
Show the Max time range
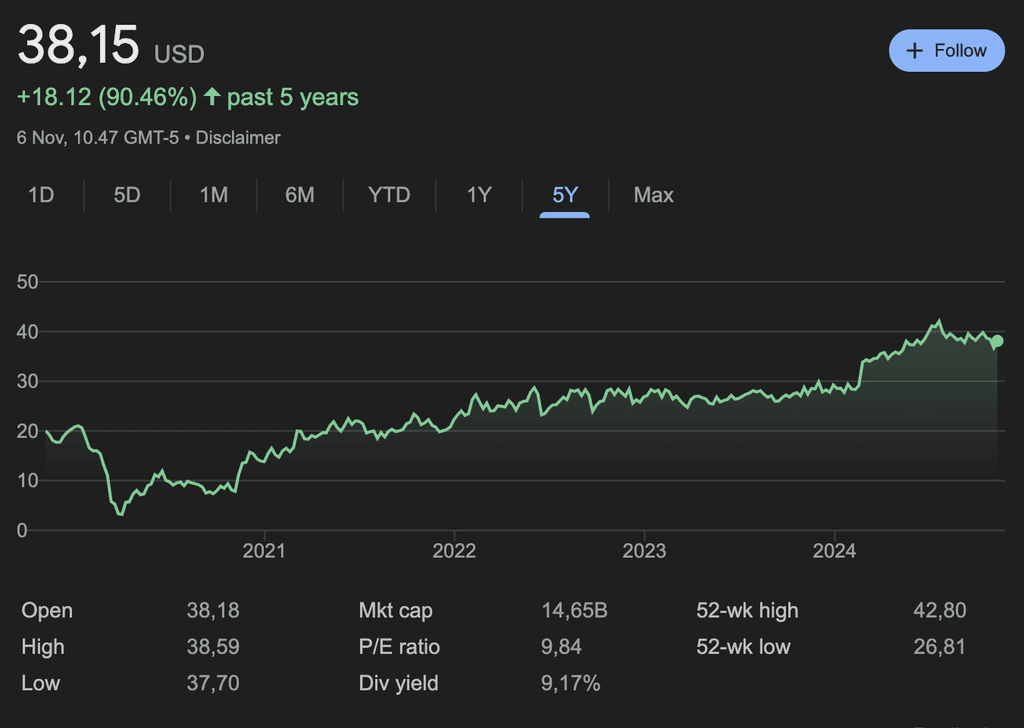(653, 195)
